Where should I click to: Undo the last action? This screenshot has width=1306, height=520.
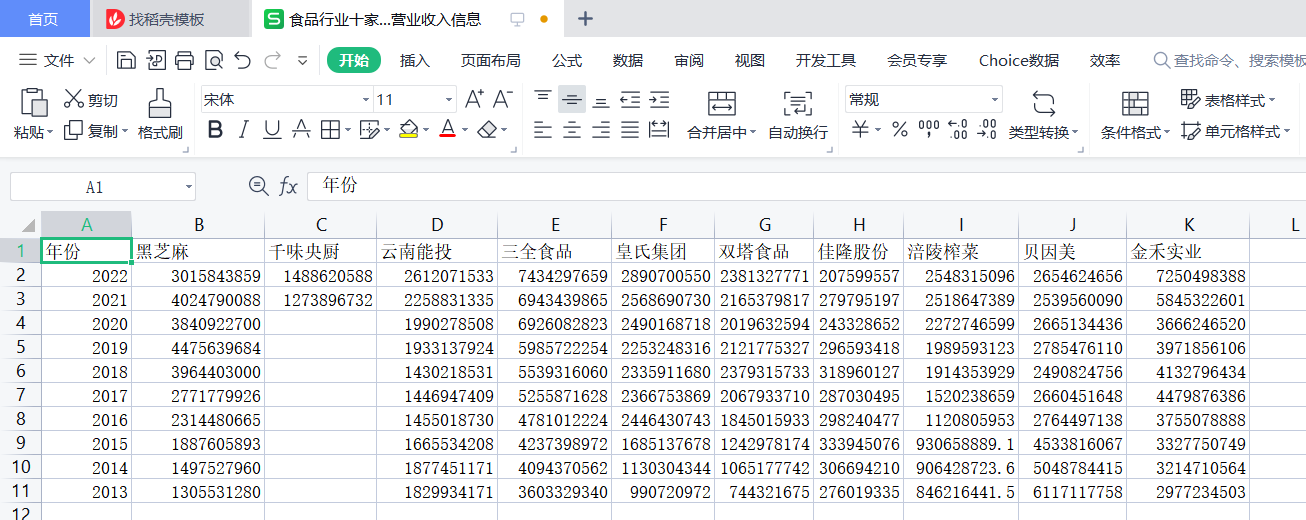(x=242, y=60)
